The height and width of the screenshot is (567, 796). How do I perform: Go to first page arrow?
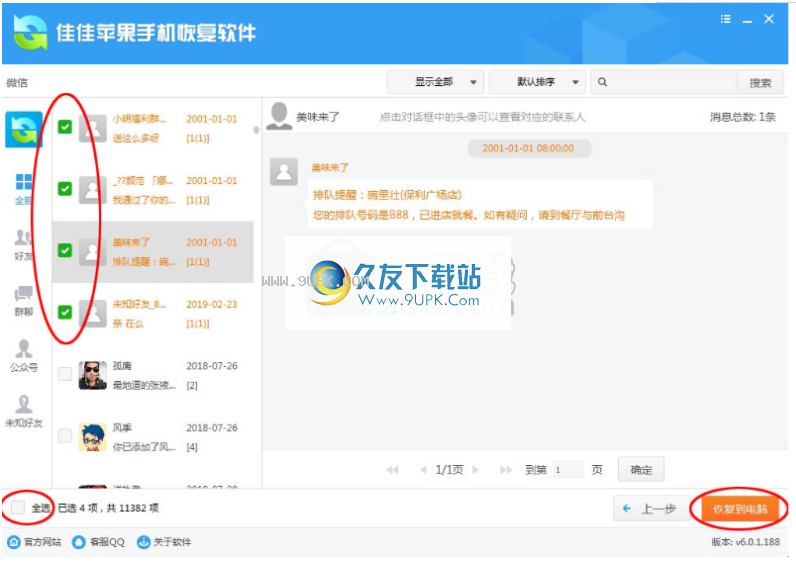(x=392, y=470)
